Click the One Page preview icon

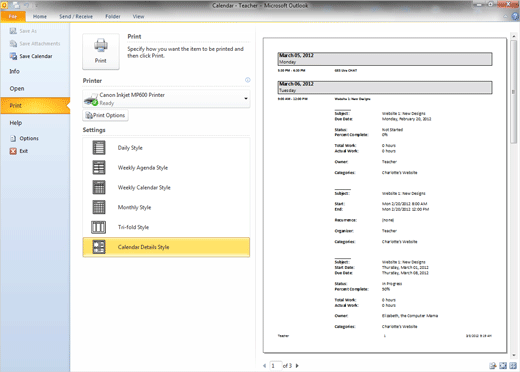[x=503, y=366]
